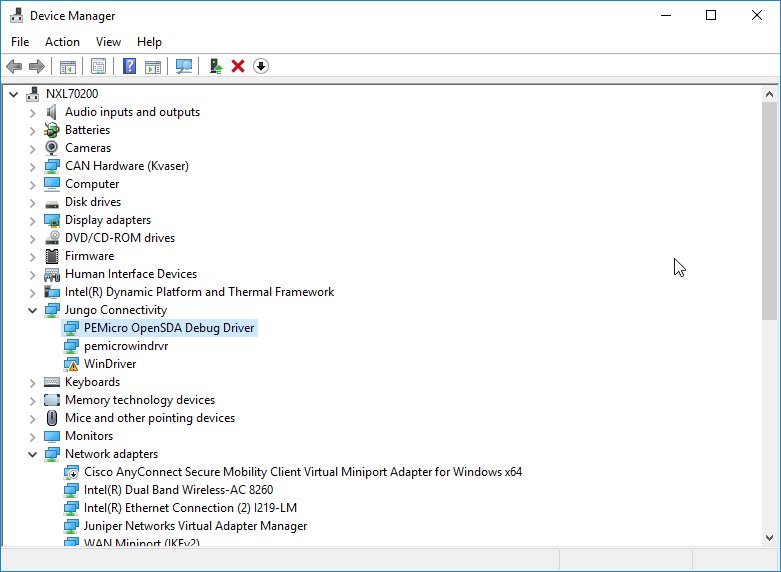
Task: Click the Display adapters icon
Action: [52, 220]
